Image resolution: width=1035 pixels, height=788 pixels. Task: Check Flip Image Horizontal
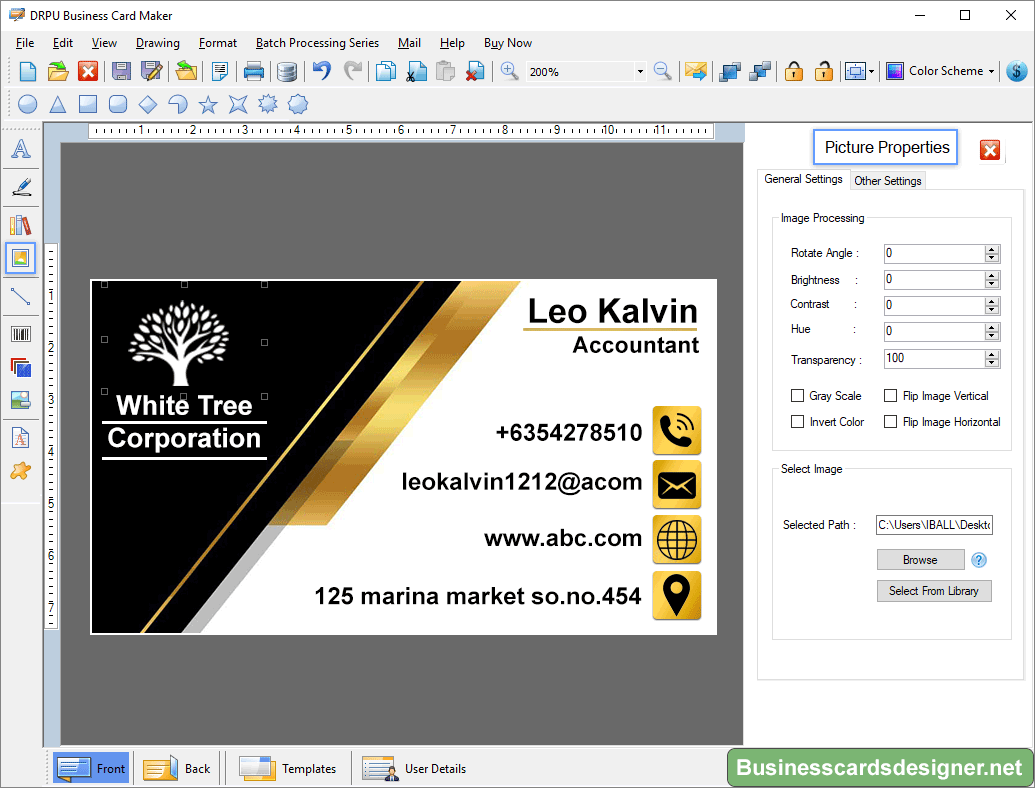(890, 421)
